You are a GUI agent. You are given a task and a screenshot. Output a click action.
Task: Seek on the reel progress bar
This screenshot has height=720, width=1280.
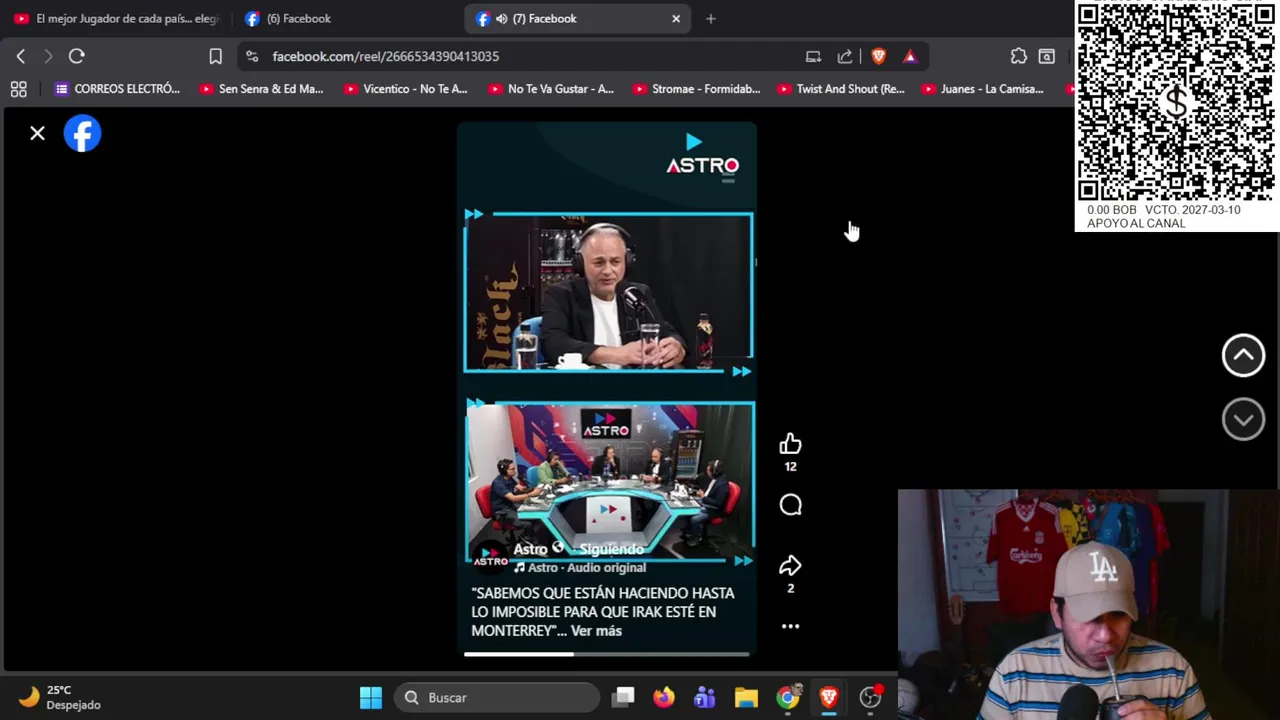(607, 654)
